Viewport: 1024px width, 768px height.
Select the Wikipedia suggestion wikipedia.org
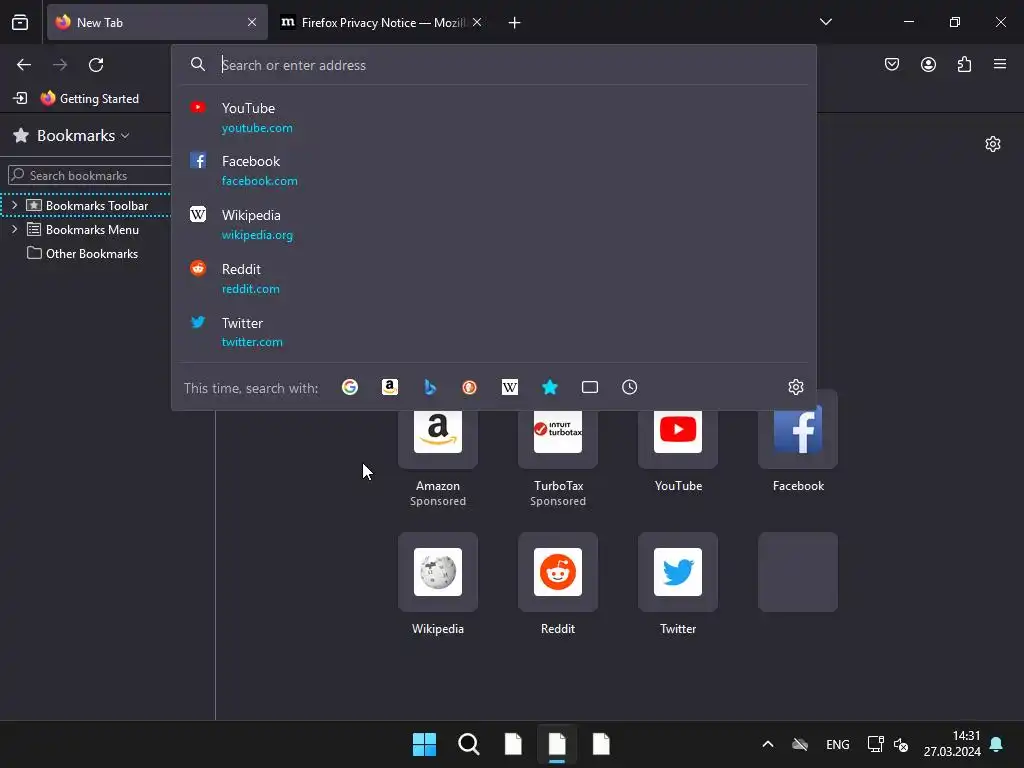pos(494,224)
